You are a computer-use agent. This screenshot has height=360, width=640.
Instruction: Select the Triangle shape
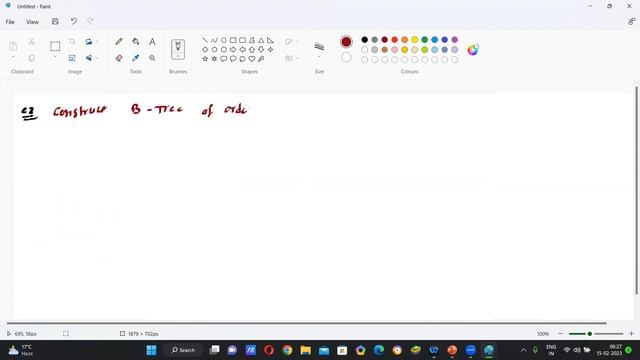point(261,40)
